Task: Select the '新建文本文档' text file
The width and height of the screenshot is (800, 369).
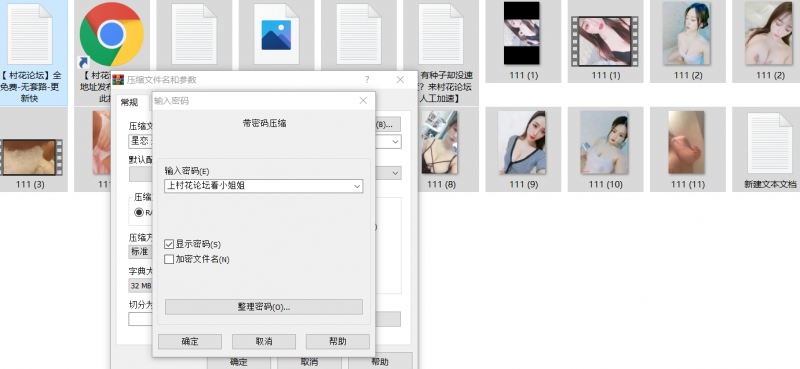Action: [x=770, y=150]
